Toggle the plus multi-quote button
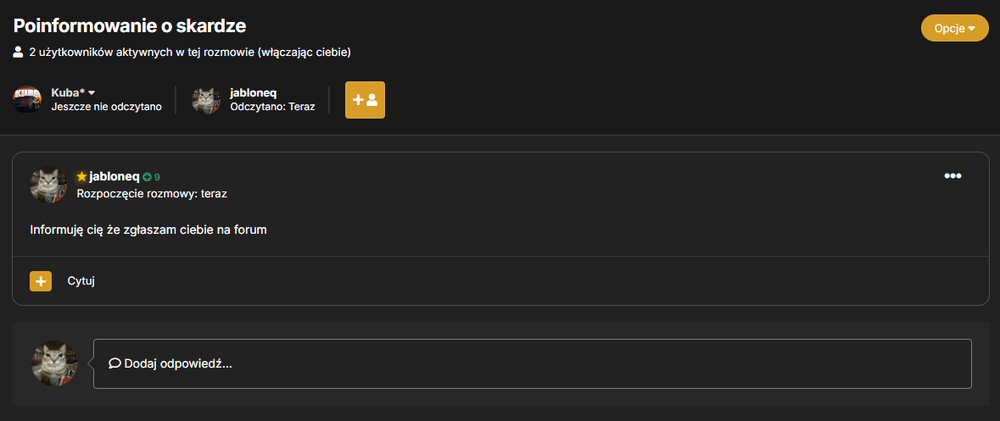 pyautogui.click(x=41, y=281)
